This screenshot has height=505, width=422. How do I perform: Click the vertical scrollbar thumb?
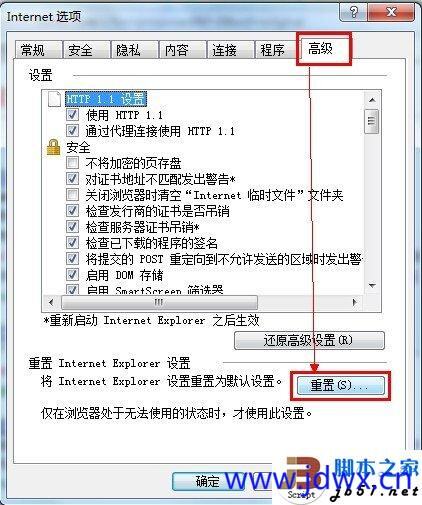pos(372,121)
